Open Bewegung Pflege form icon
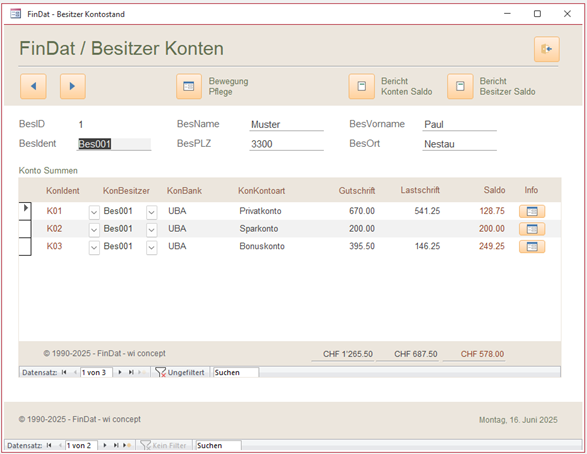The height and width of the screenshot is (454, 587). click(189, 86)
